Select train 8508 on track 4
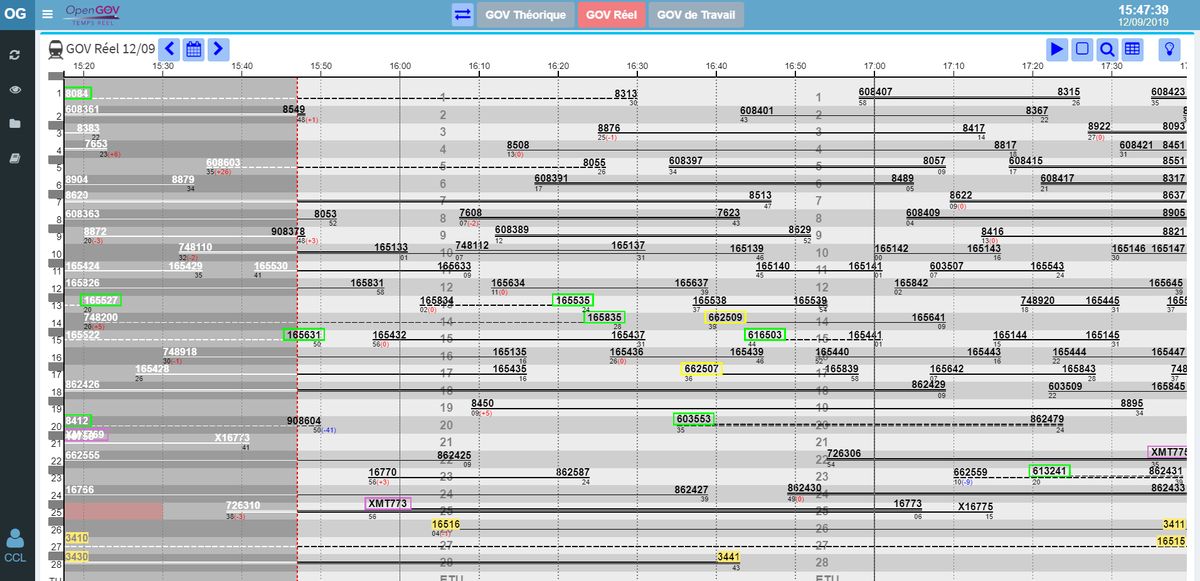Viewport: 1200px width, 581px height. click(x=518, y=145)
